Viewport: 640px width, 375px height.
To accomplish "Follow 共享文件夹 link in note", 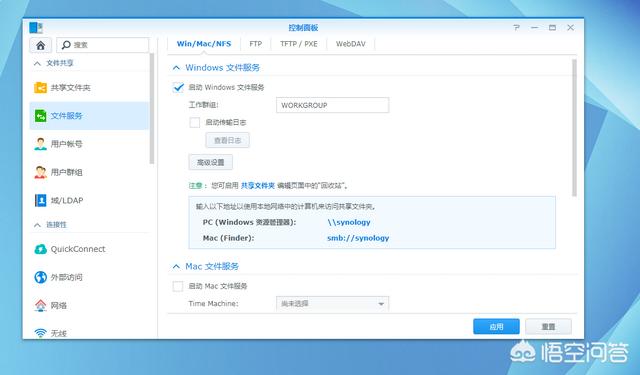I will (258, 186).
